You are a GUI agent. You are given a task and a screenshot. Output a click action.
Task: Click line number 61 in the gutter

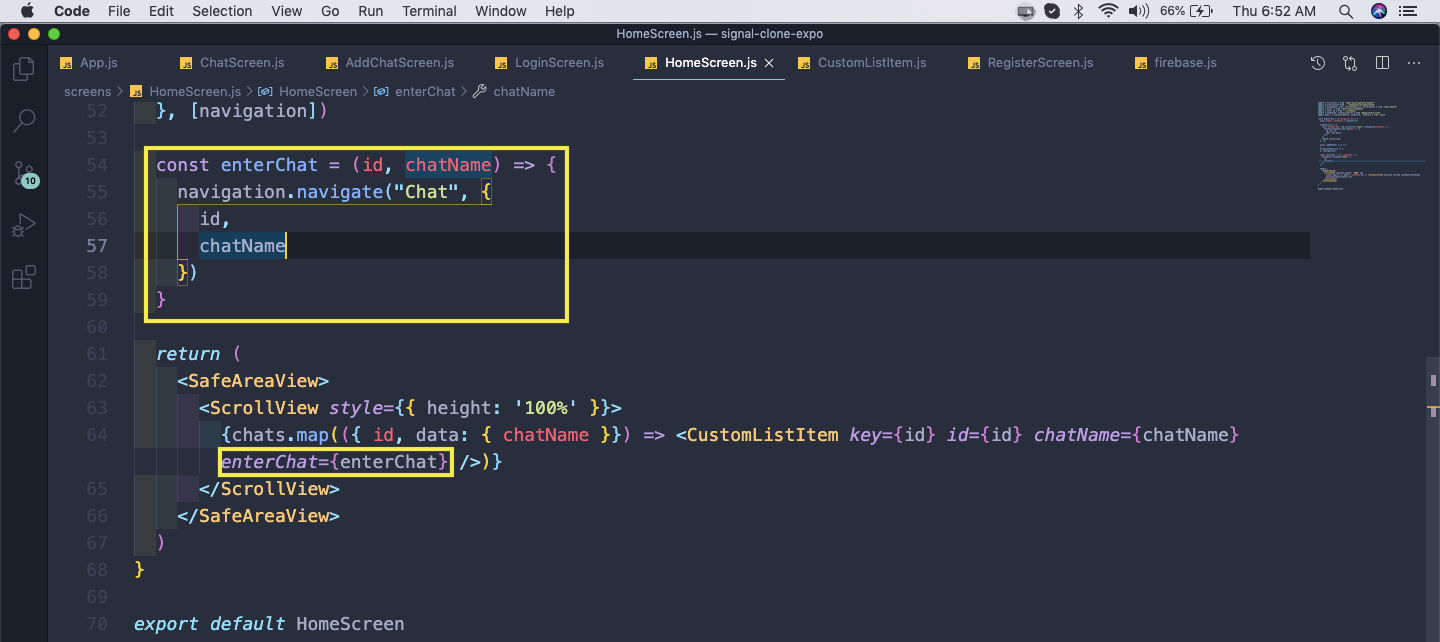[97, 354]
